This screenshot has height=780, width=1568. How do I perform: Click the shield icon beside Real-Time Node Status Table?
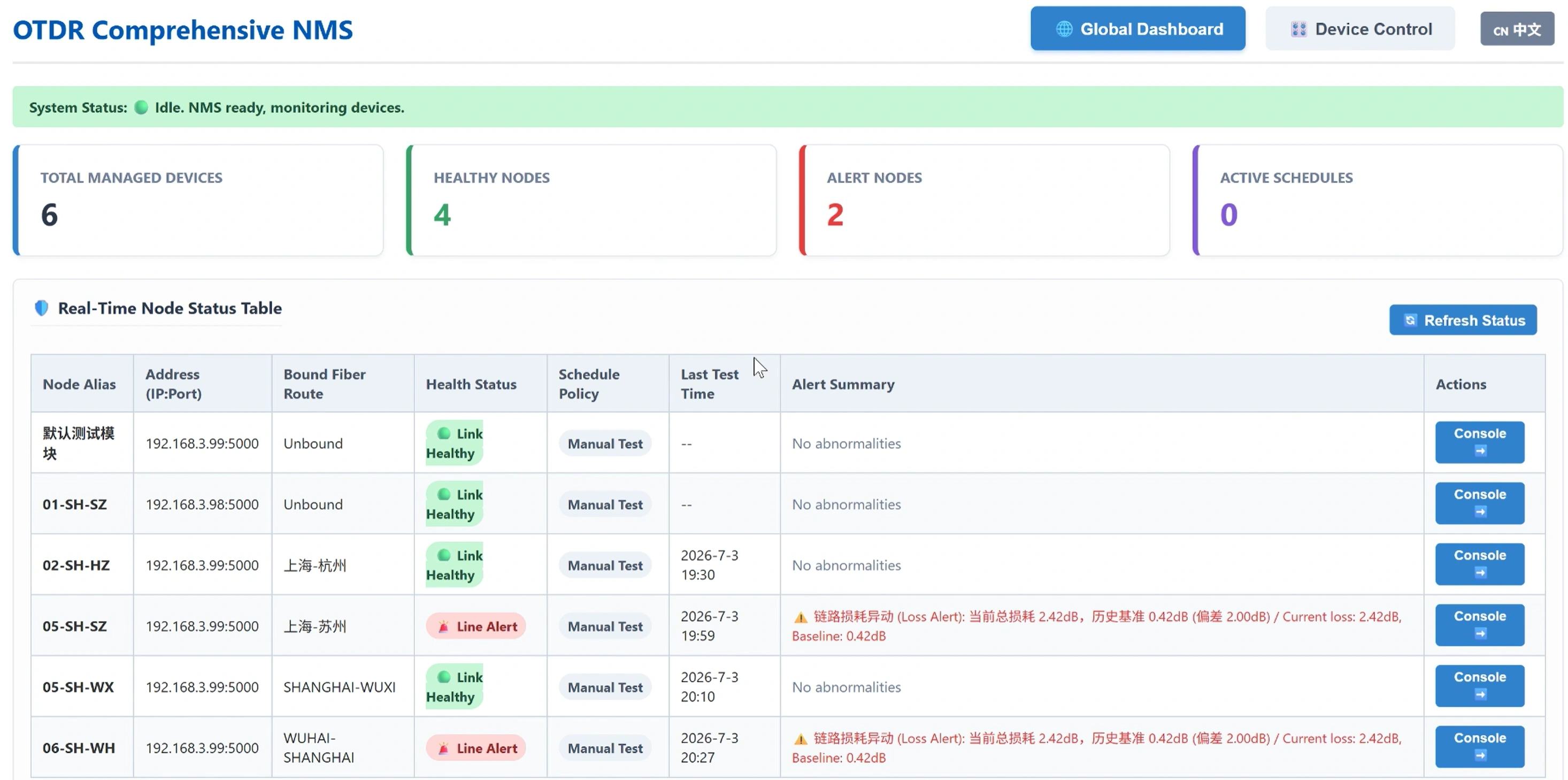(x=41, y=308)
